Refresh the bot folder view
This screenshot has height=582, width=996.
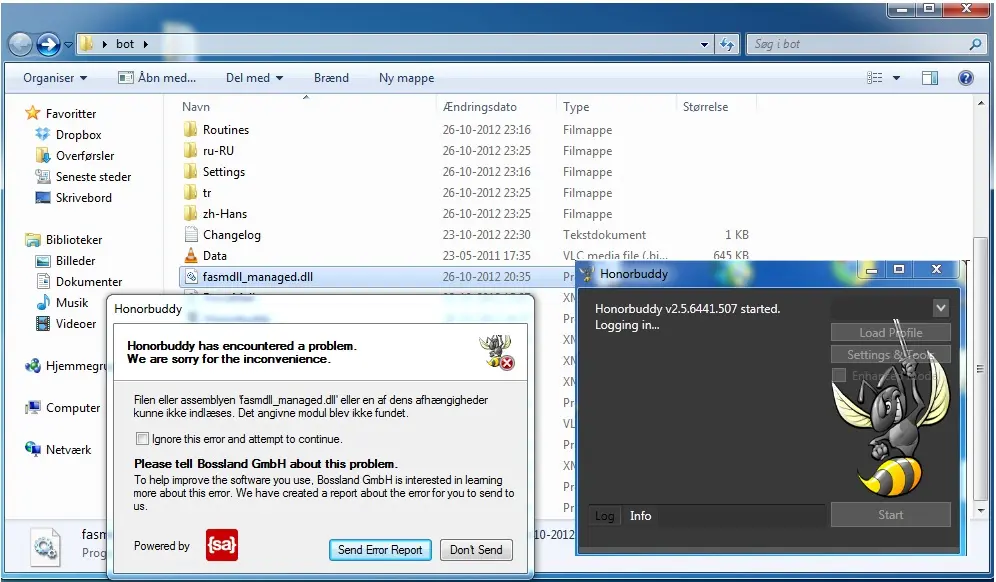pos(727,44)
